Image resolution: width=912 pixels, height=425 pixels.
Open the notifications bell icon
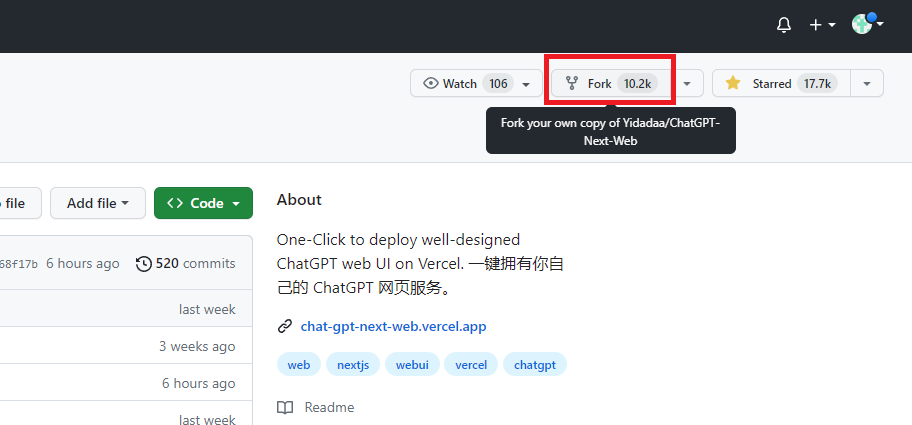[x=784, y=25]
